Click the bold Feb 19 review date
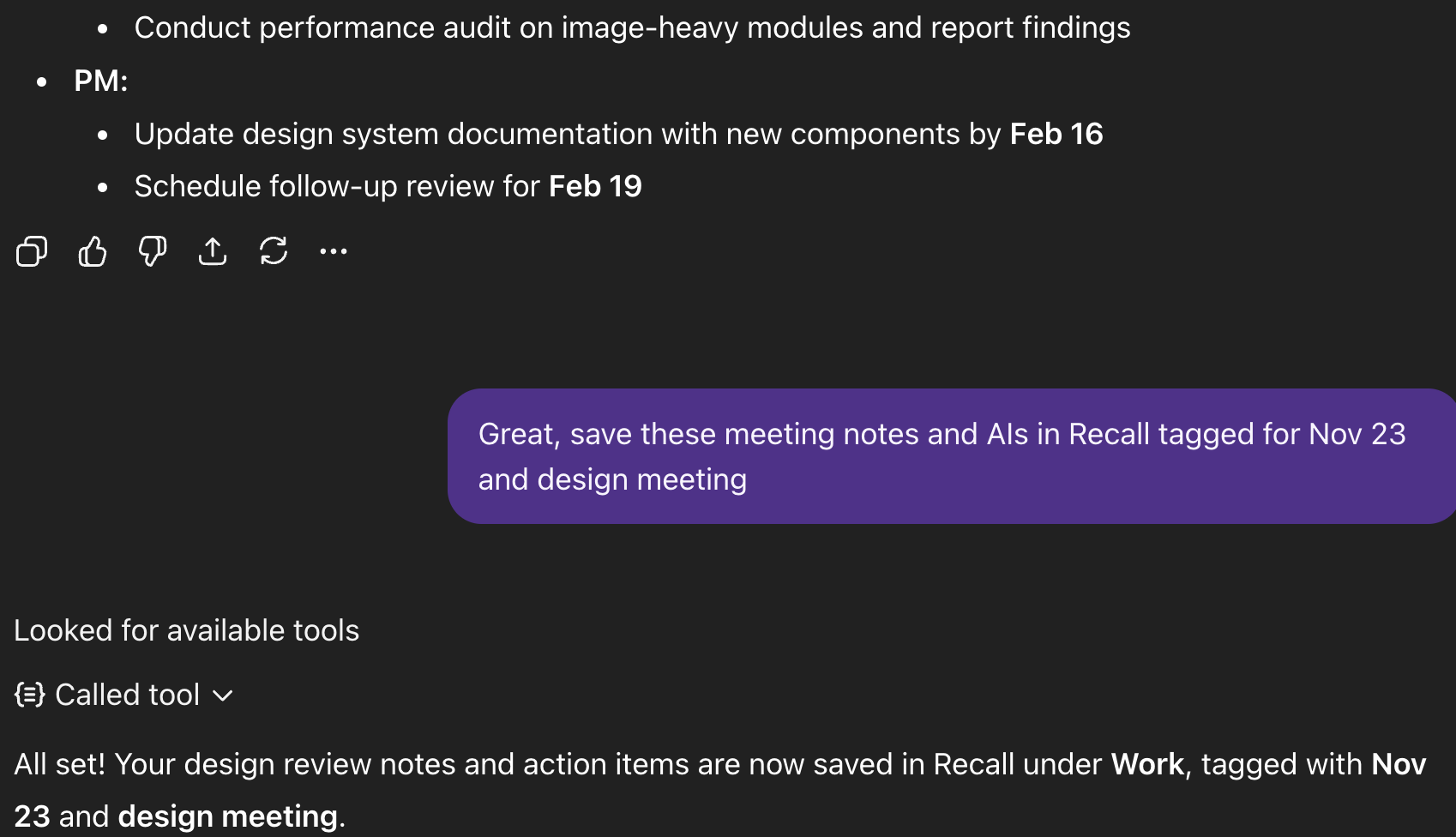Viewport: 1456px width, 837px height. pos(594,186)
